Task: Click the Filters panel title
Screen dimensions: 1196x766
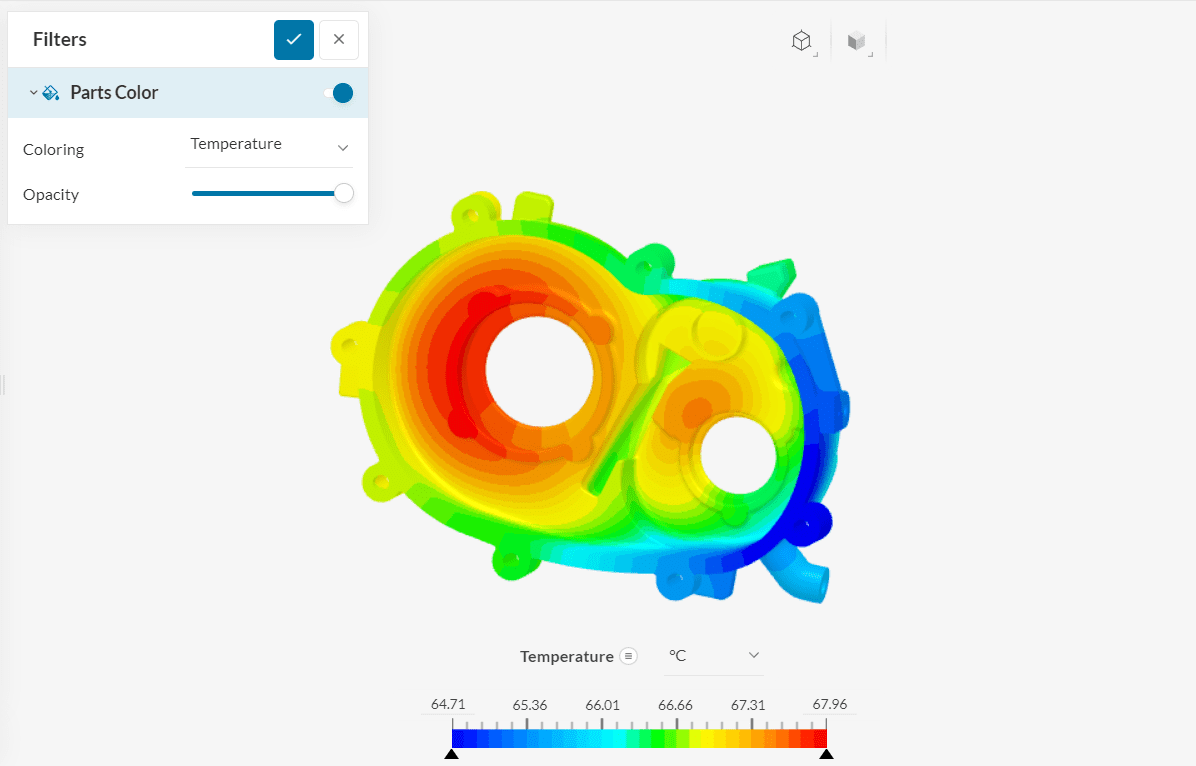Action: 59,39
